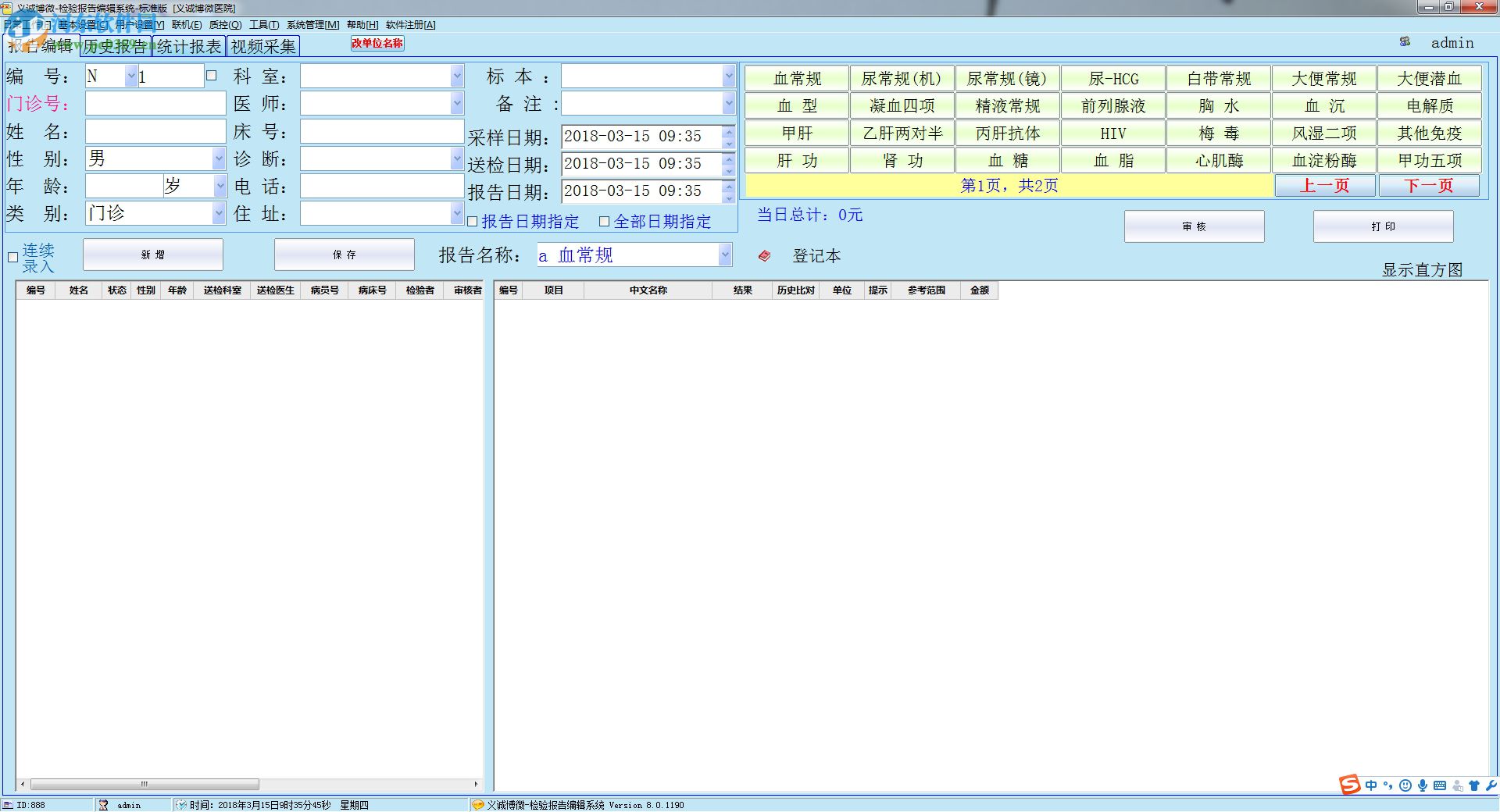Open the age unit 岁 dropdown
This screenshot has height=812, width=1500.
point(220,186)
